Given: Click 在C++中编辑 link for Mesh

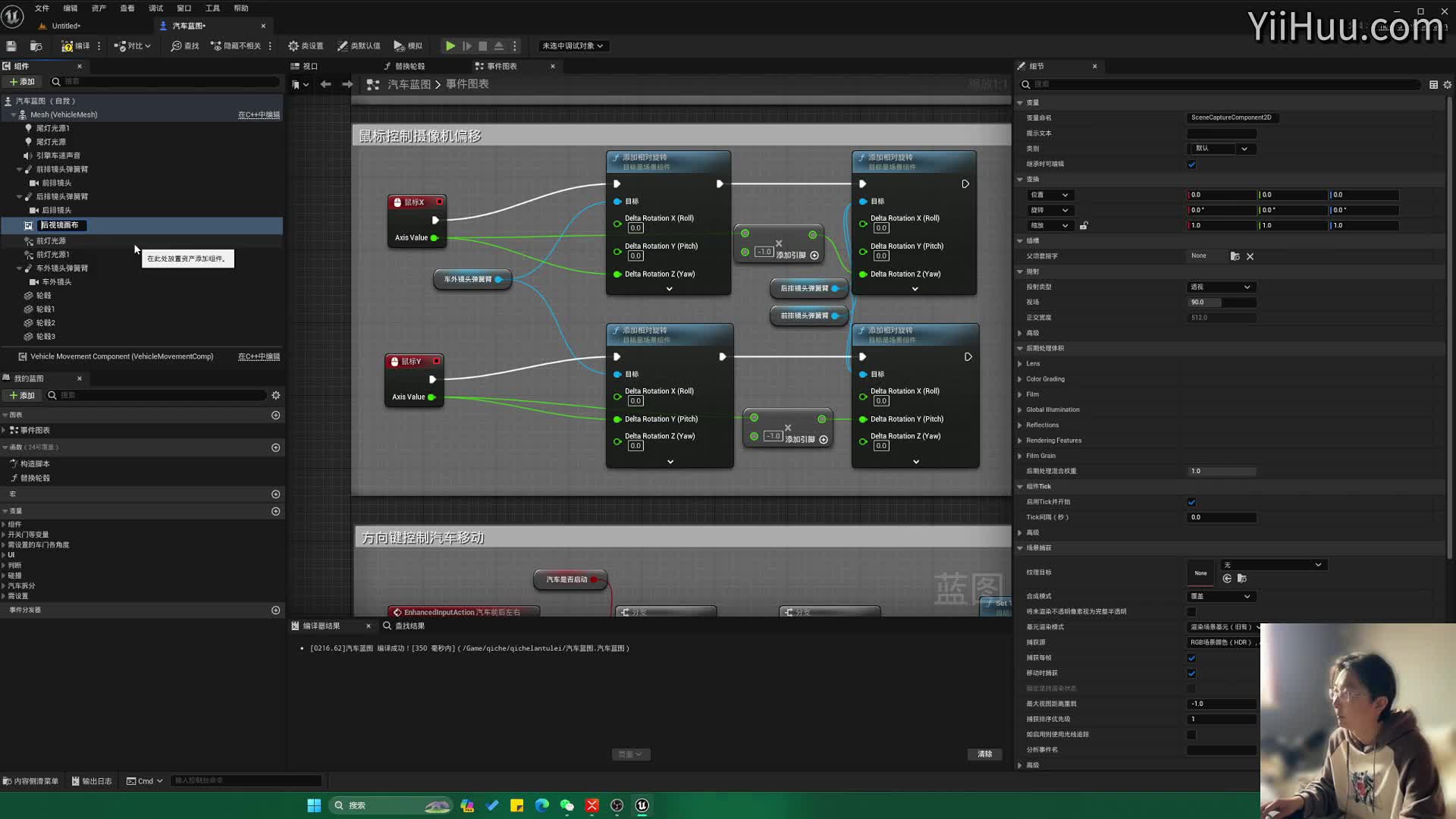Looking at the screenshot, I should pos(259,115).
